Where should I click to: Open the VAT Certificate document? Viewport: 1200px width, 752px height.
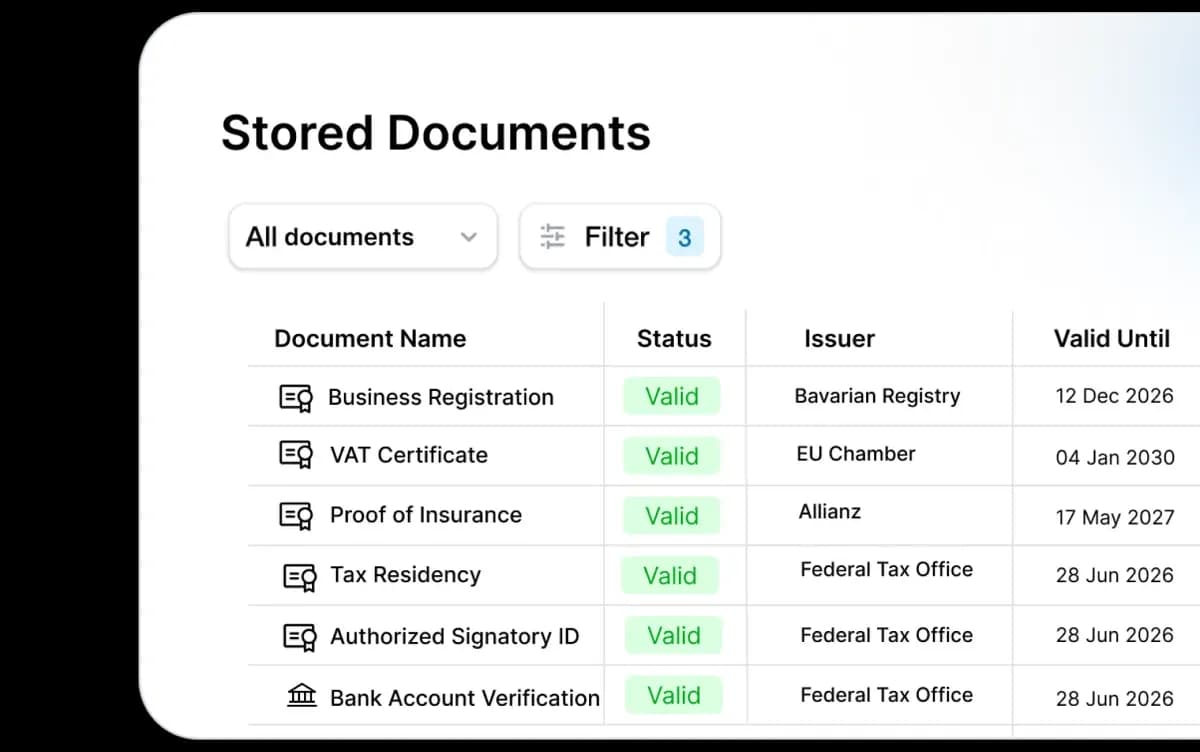coord(409,455)
